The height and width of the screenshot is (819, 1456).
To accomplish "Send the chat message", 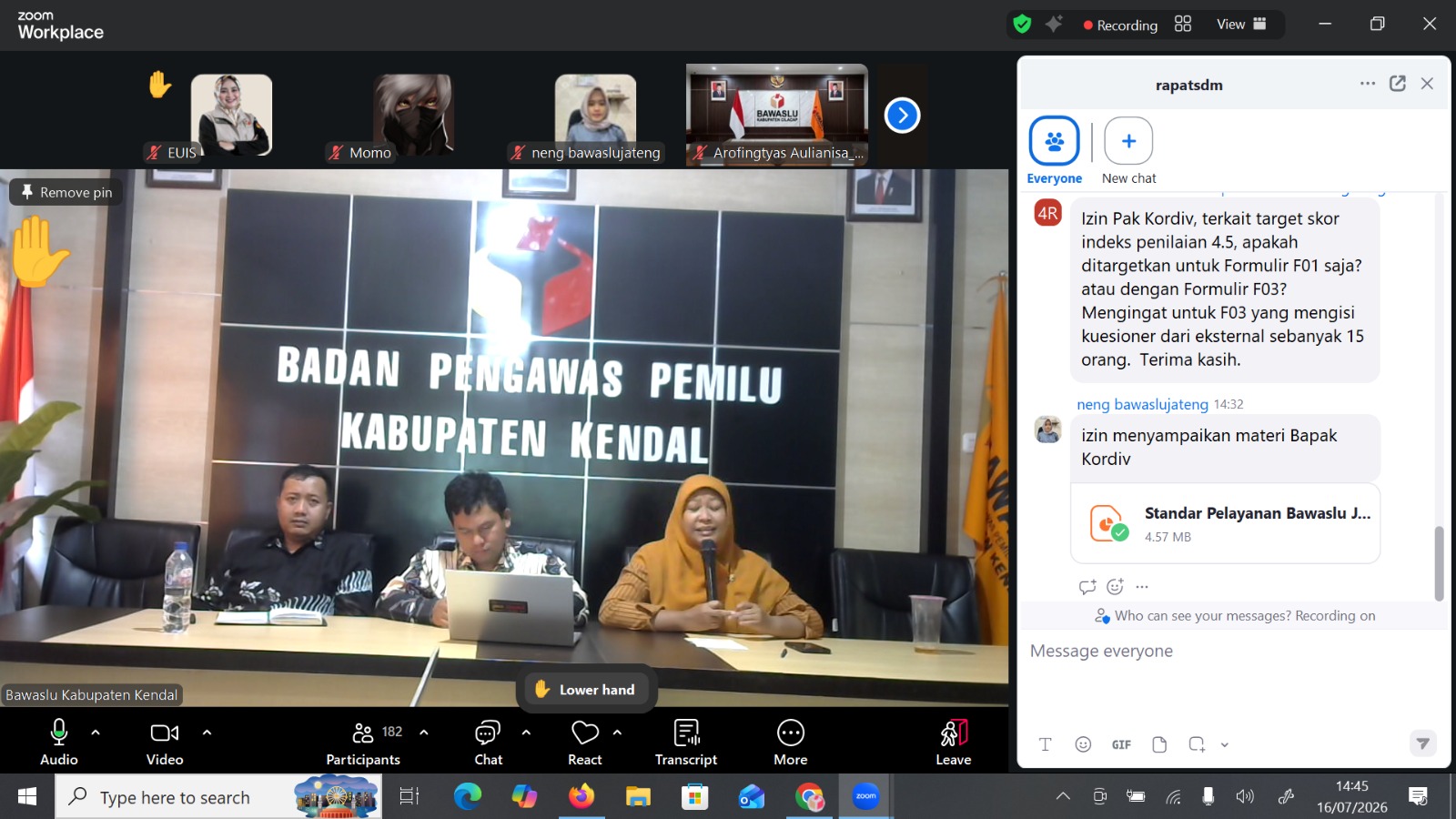I will tap(1423, 743).
